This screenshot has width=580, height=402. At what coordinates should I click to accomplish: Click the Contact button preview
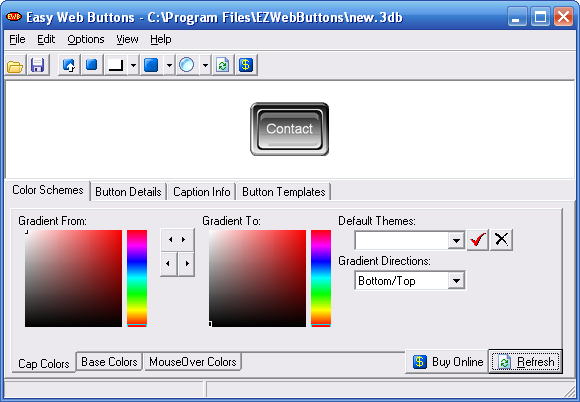(x=290, y=129)
